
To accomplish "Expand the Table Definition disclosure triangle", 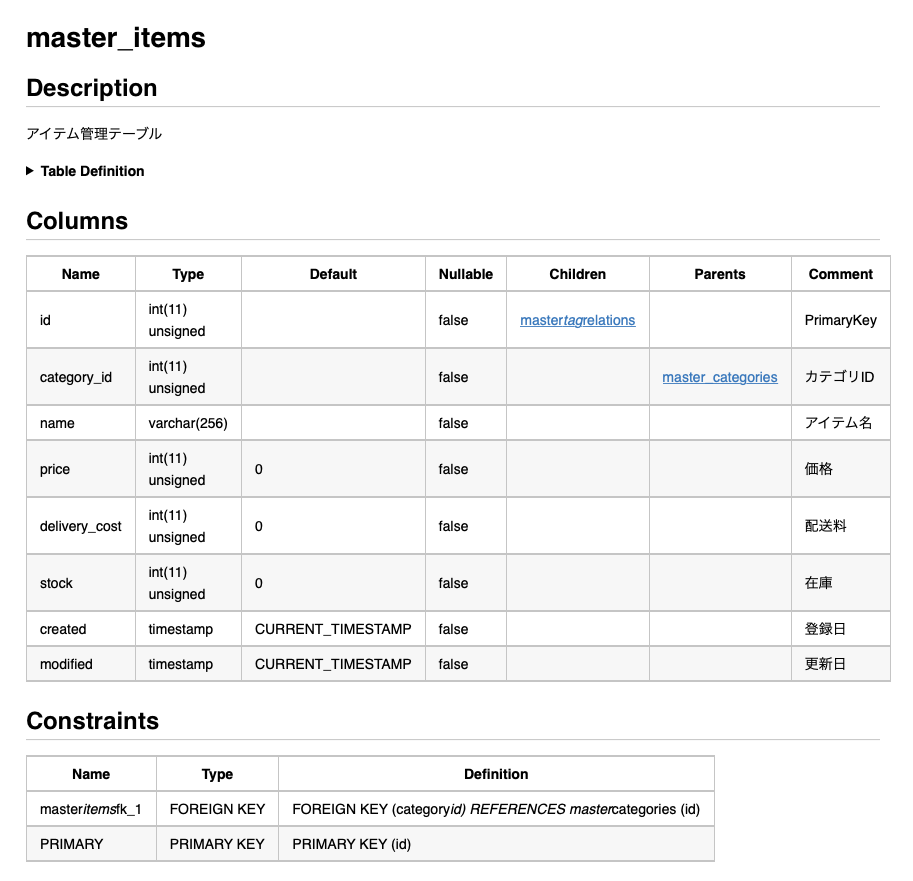I will (30, 171).
